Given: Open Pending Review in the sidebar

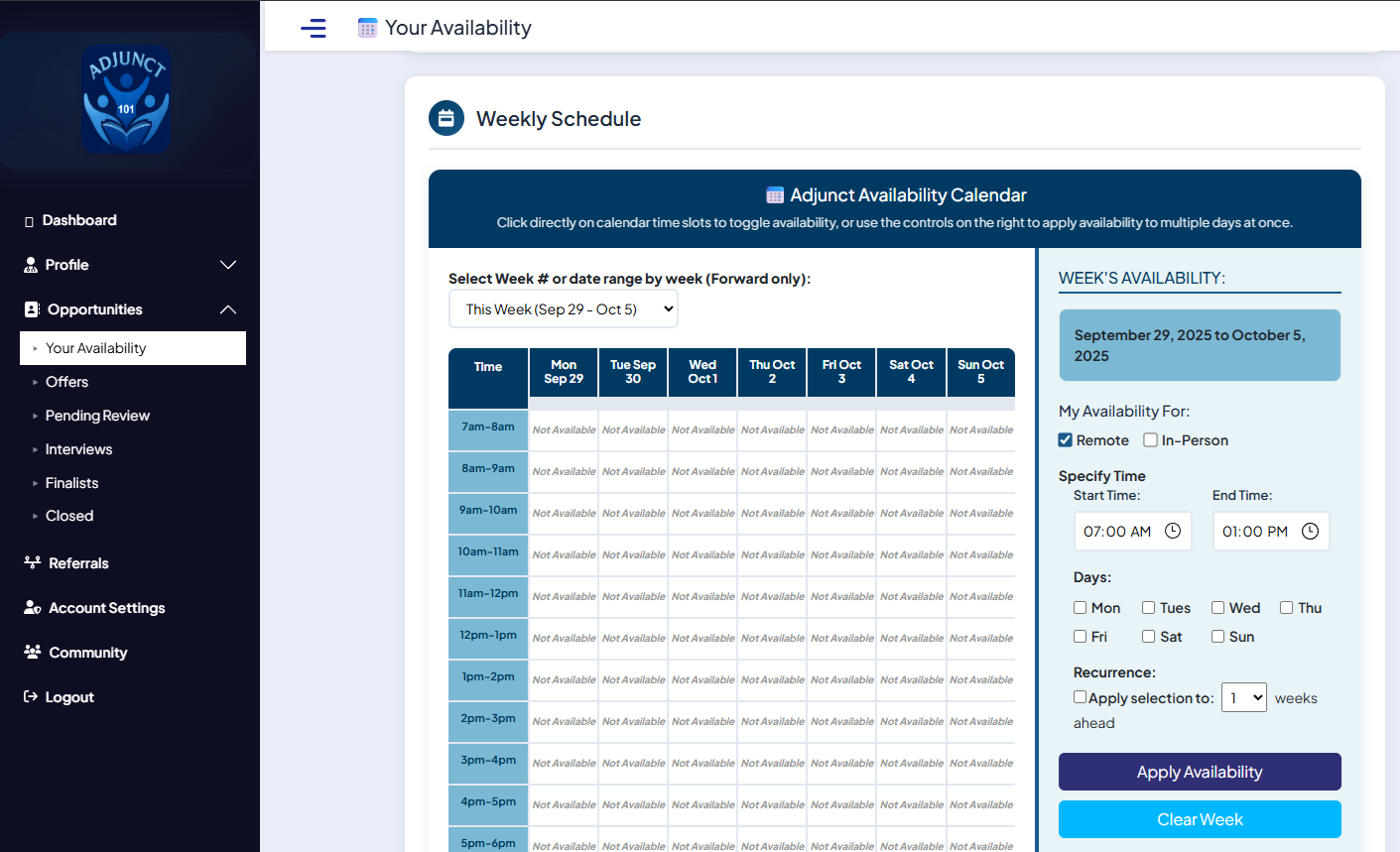Looking at the screenshot, I should tap(97, 416).
